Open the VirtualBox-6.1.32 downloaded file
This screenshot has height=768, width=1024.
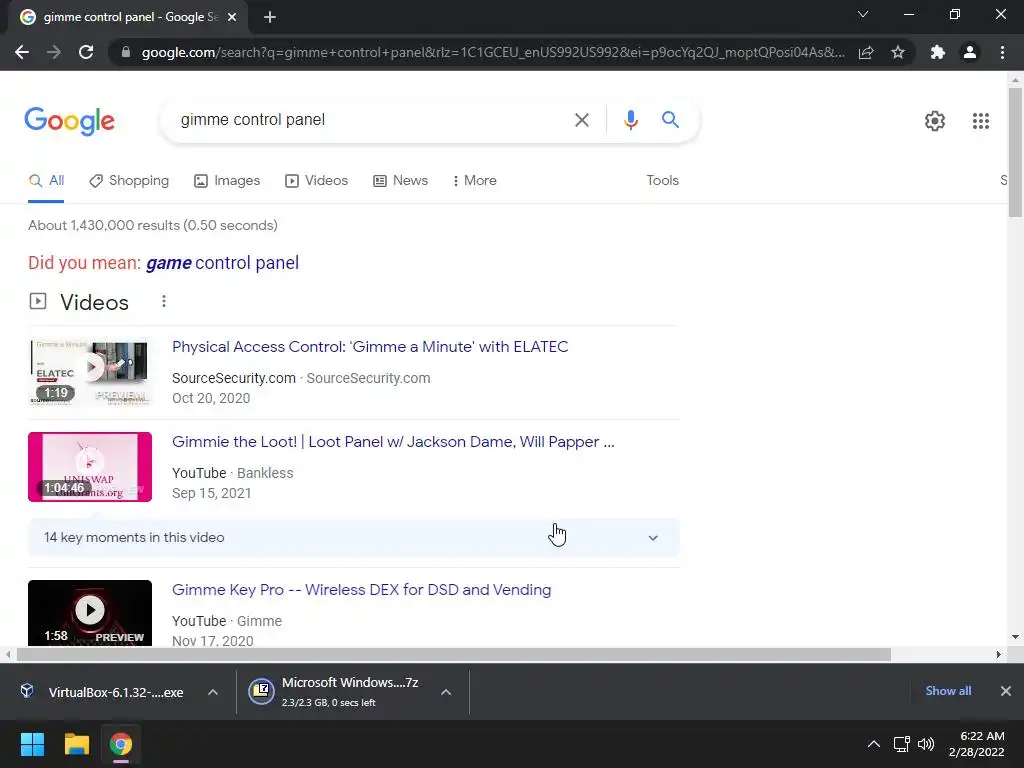coord(104,692)
